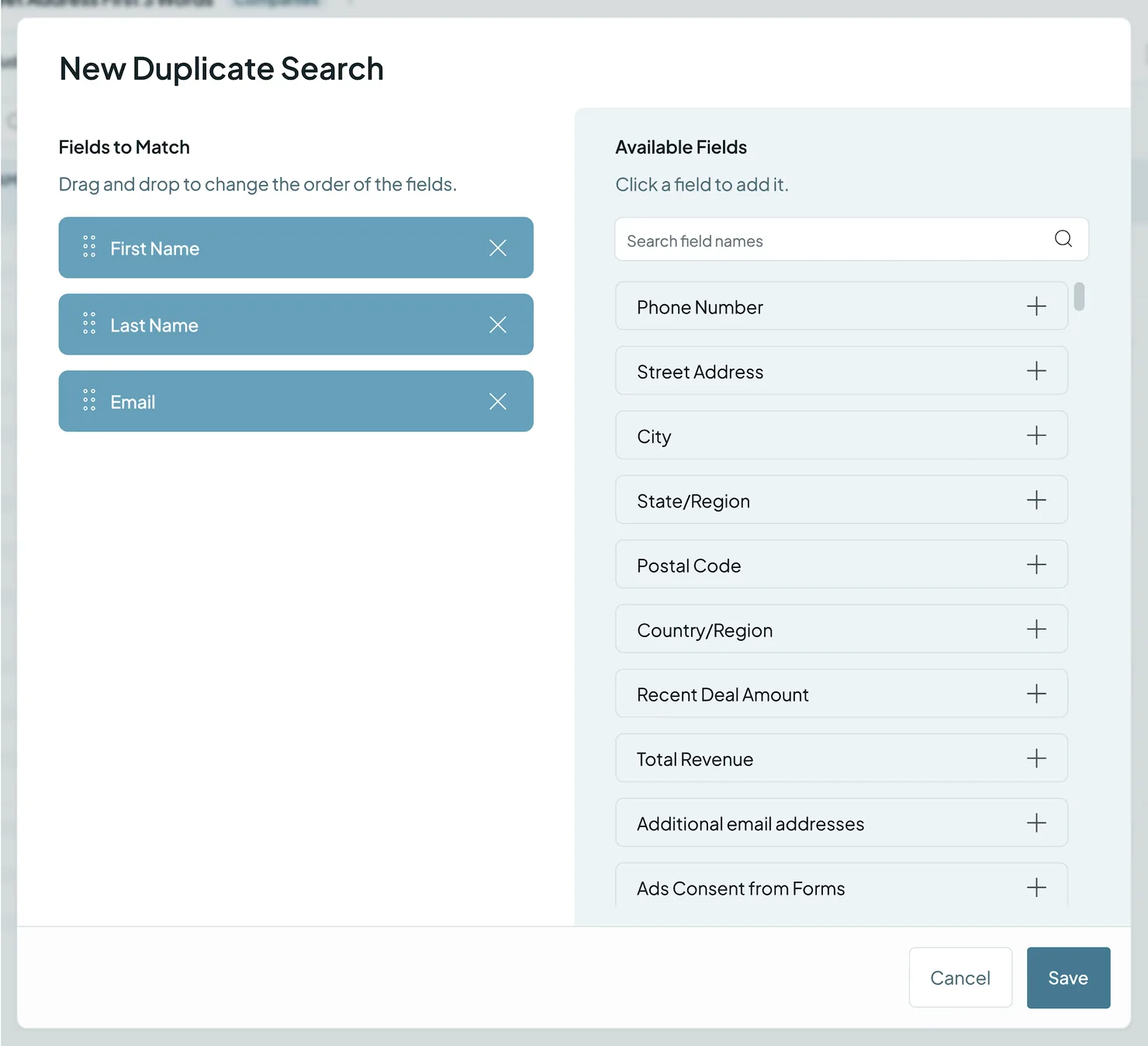Add City using its plus icon
This screenshot has height=1046, width=1148.
click(1036, 435)
